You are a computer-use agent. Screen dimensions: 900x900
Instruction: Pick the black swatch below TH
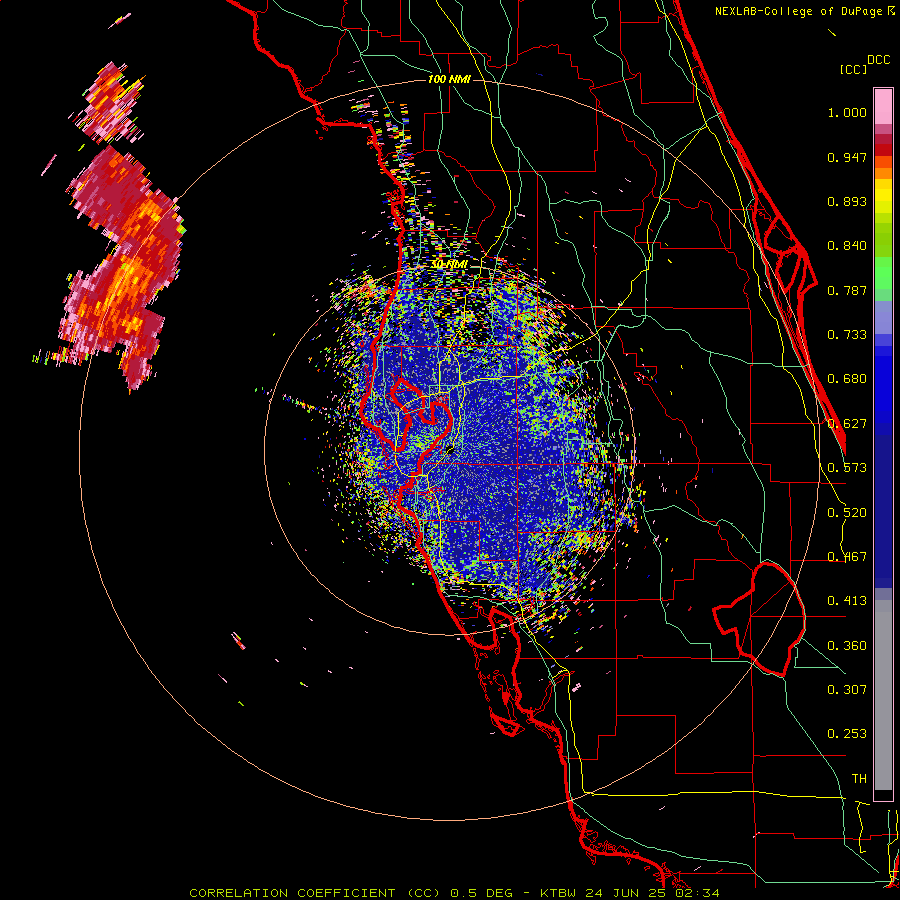883,795
